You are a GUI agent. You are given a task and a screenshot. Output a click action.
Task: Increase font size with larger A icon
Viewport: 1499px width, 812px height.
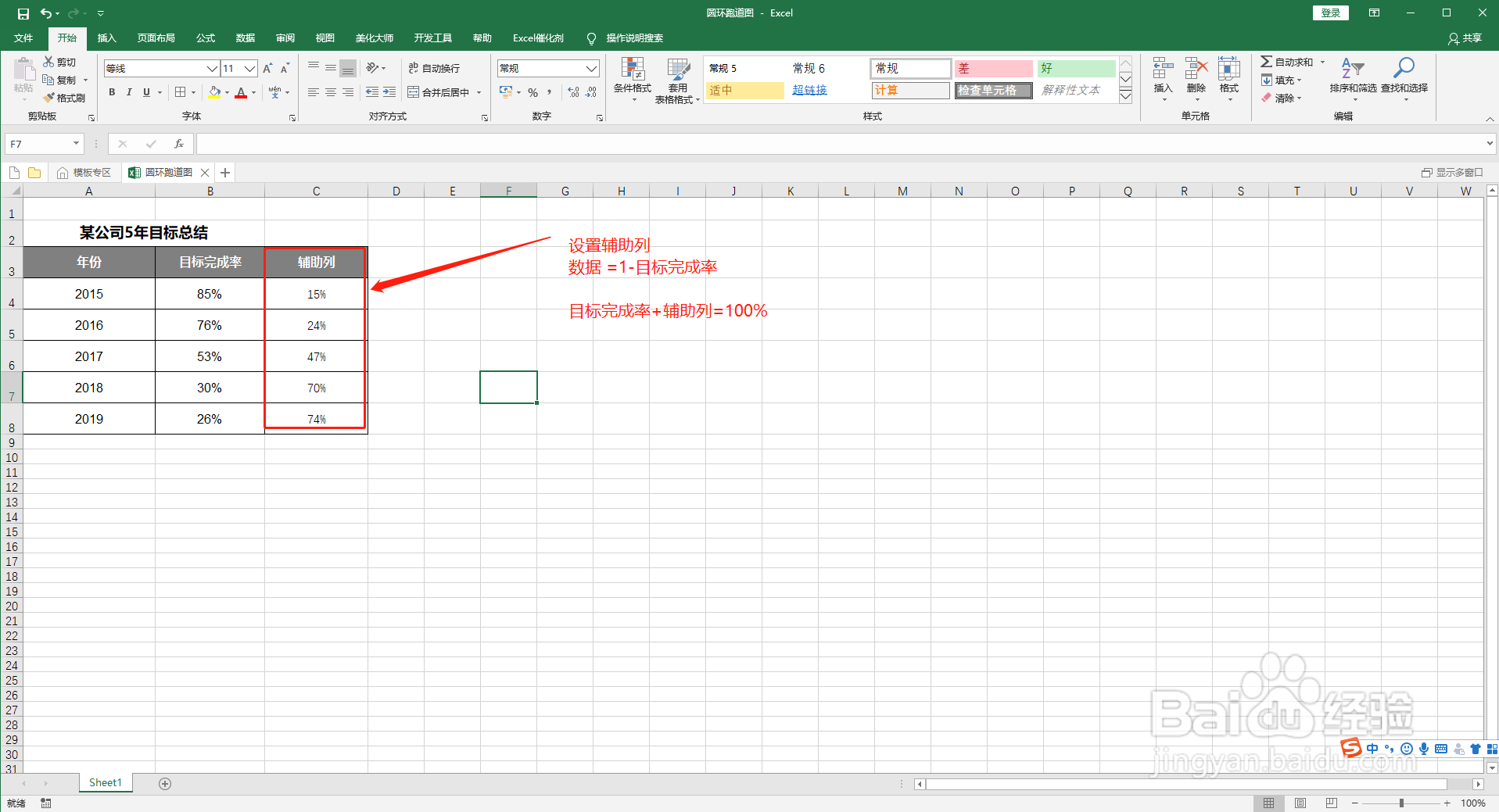(268, 69)
